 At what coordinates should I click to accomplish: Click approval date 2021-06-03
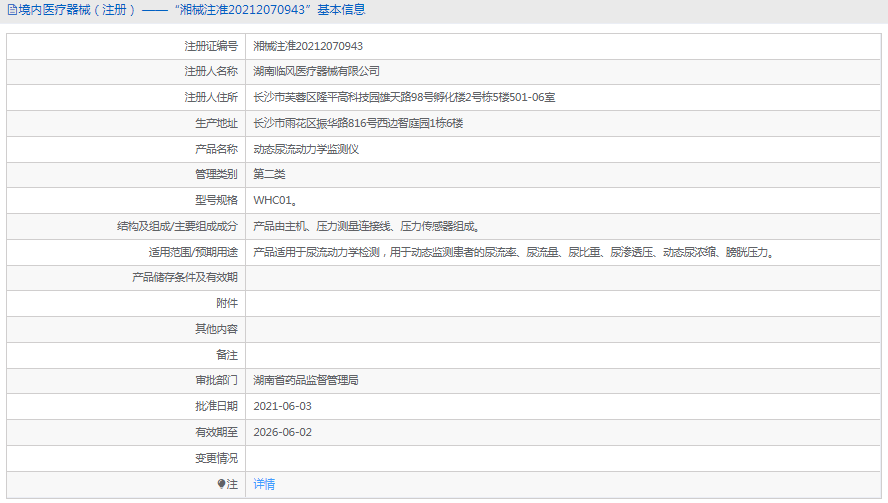pyautogui.click(x=282, y=406)
